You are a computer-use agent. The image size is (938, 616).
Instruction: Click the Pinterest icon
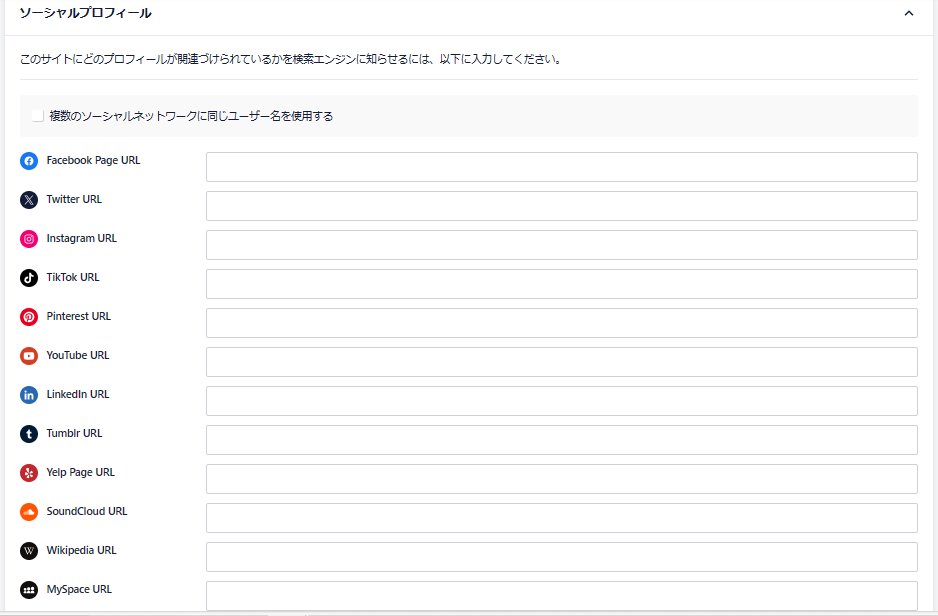coord(29,317)
